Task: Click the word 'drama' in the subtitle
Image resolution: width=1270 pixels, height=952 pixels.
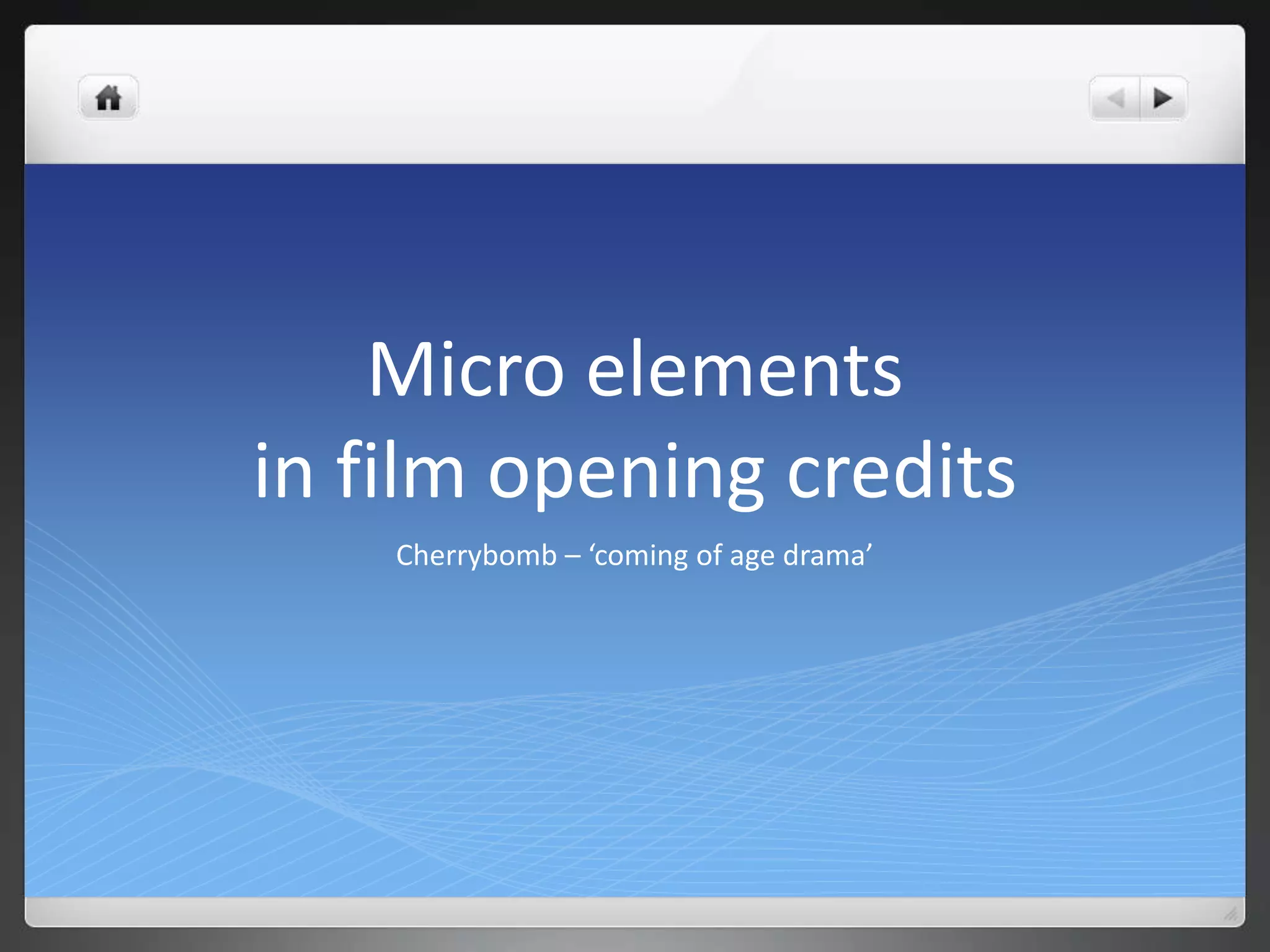Action: click(x=824, y=555)
